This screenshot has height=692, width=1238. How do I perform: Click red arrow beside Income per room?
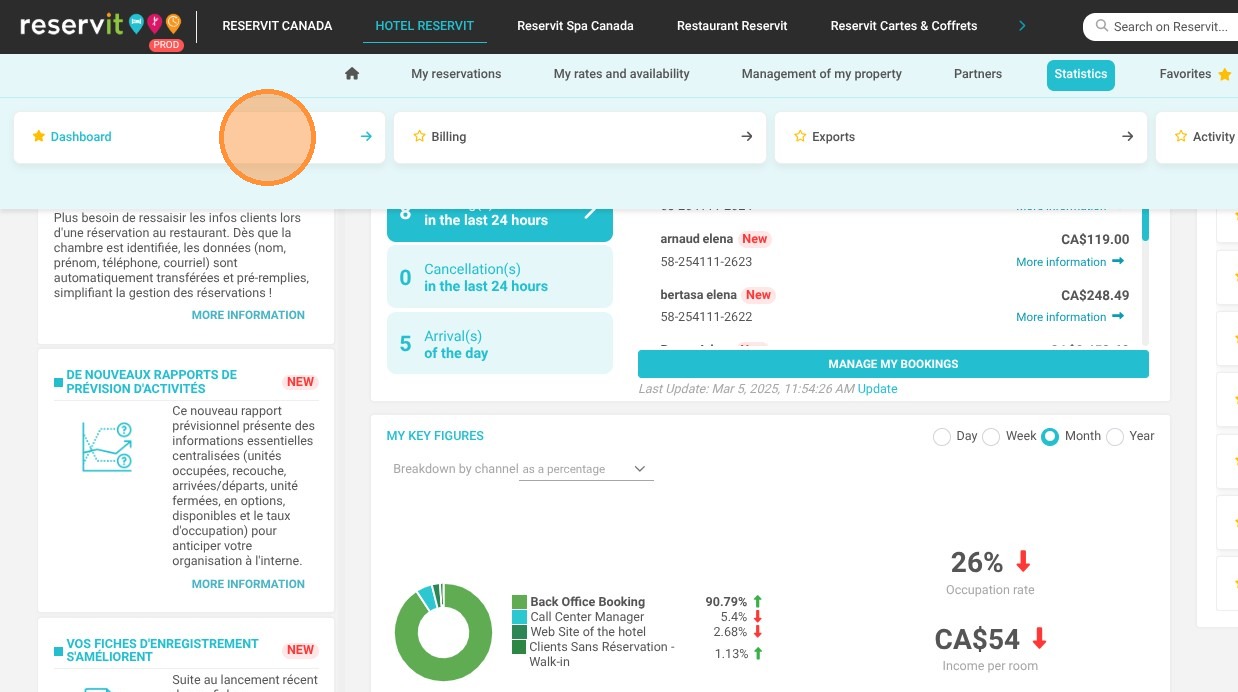tap(1039, 638)
